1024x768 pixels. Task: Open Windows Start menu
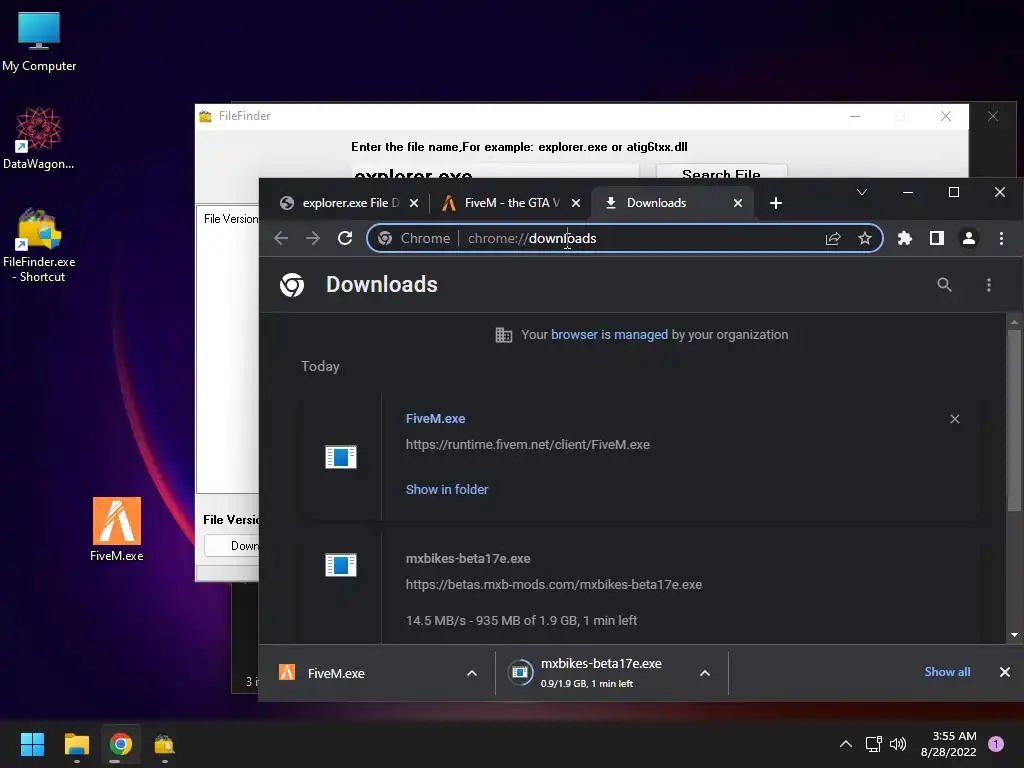pos(32,744)
